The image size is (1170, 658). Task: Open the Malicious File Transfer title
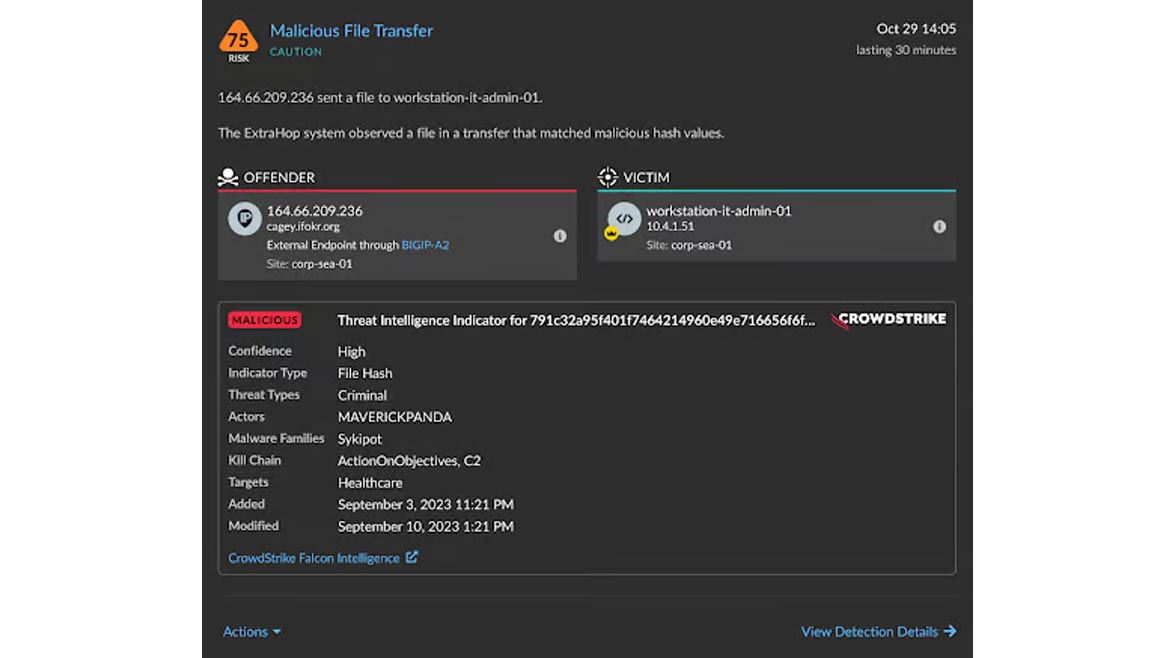351,31
